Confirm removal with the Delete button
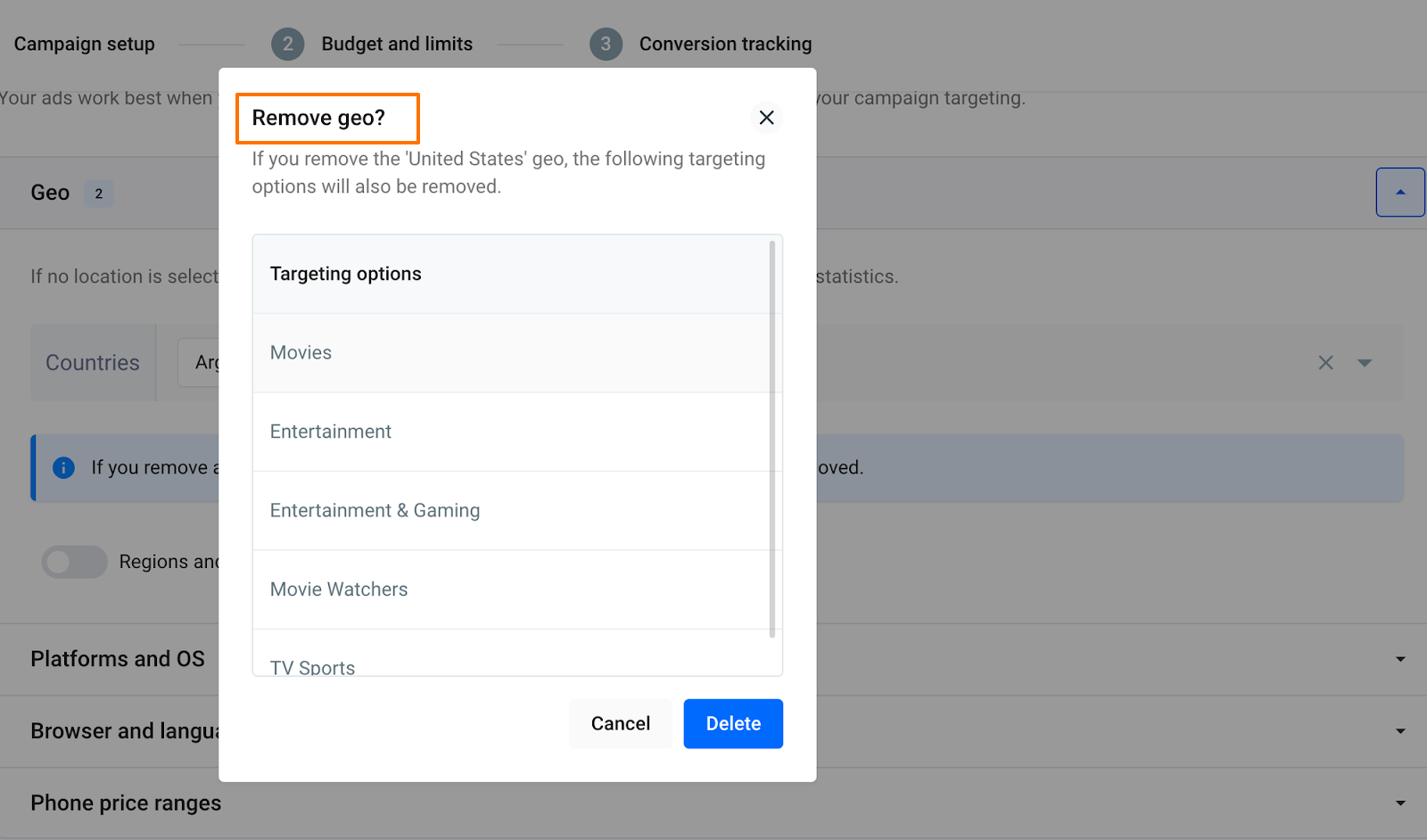 tap(732, 723)
